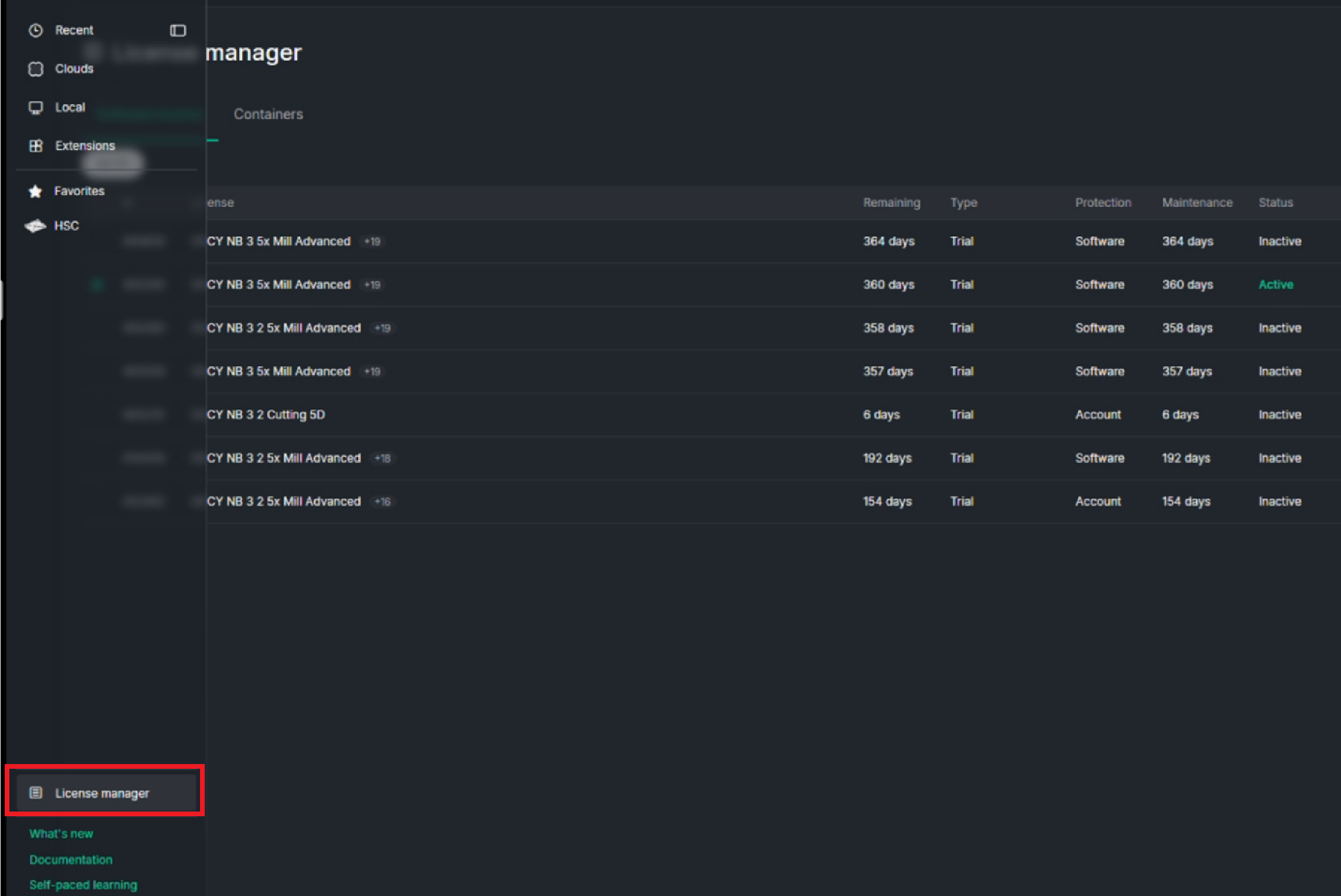Expand the +16 products badge on 154 days license
This screenshot has height=896, width=1341.
382,502
